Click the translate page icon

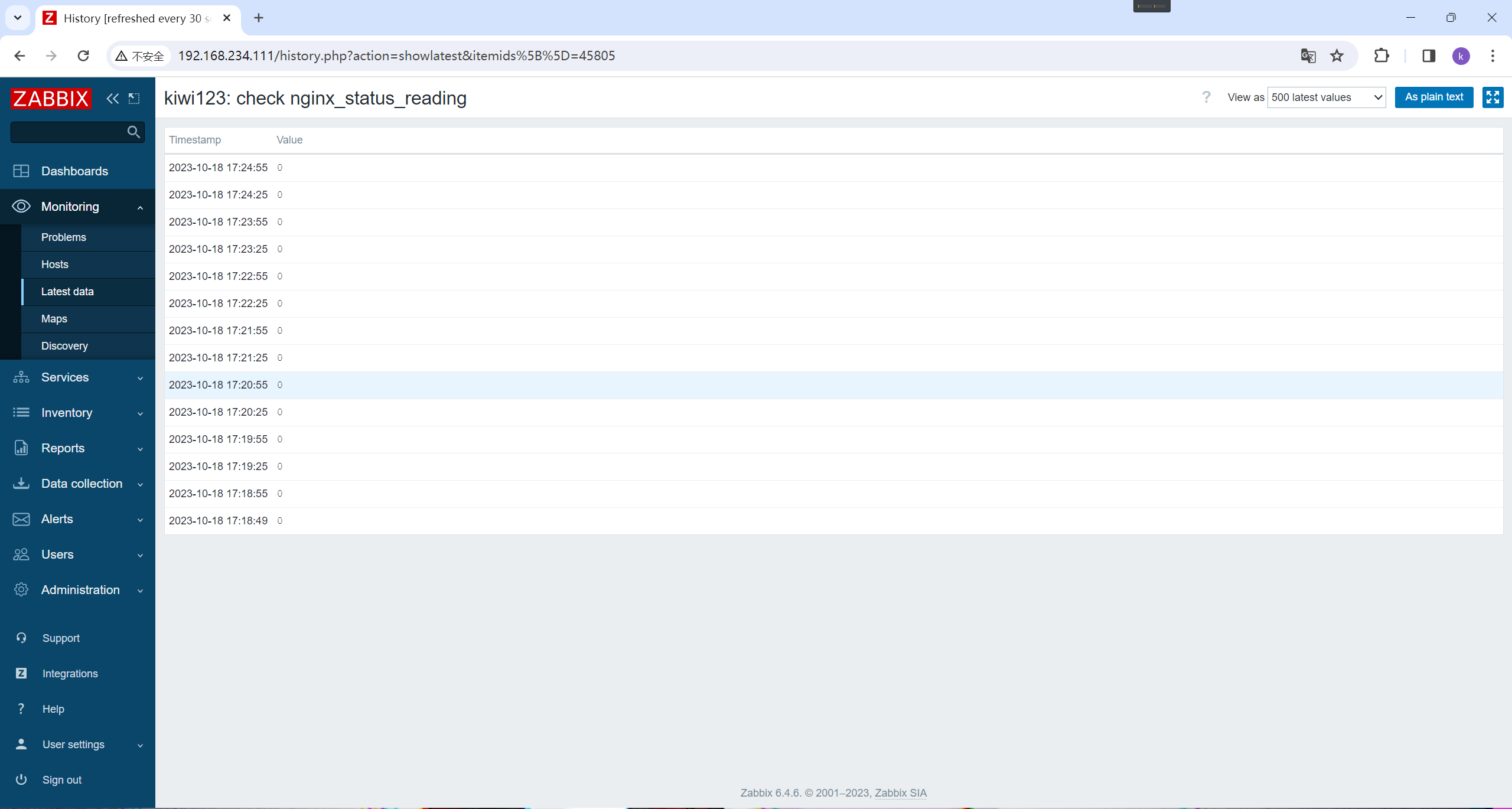pyautogui.click(x=1308, y=56)
